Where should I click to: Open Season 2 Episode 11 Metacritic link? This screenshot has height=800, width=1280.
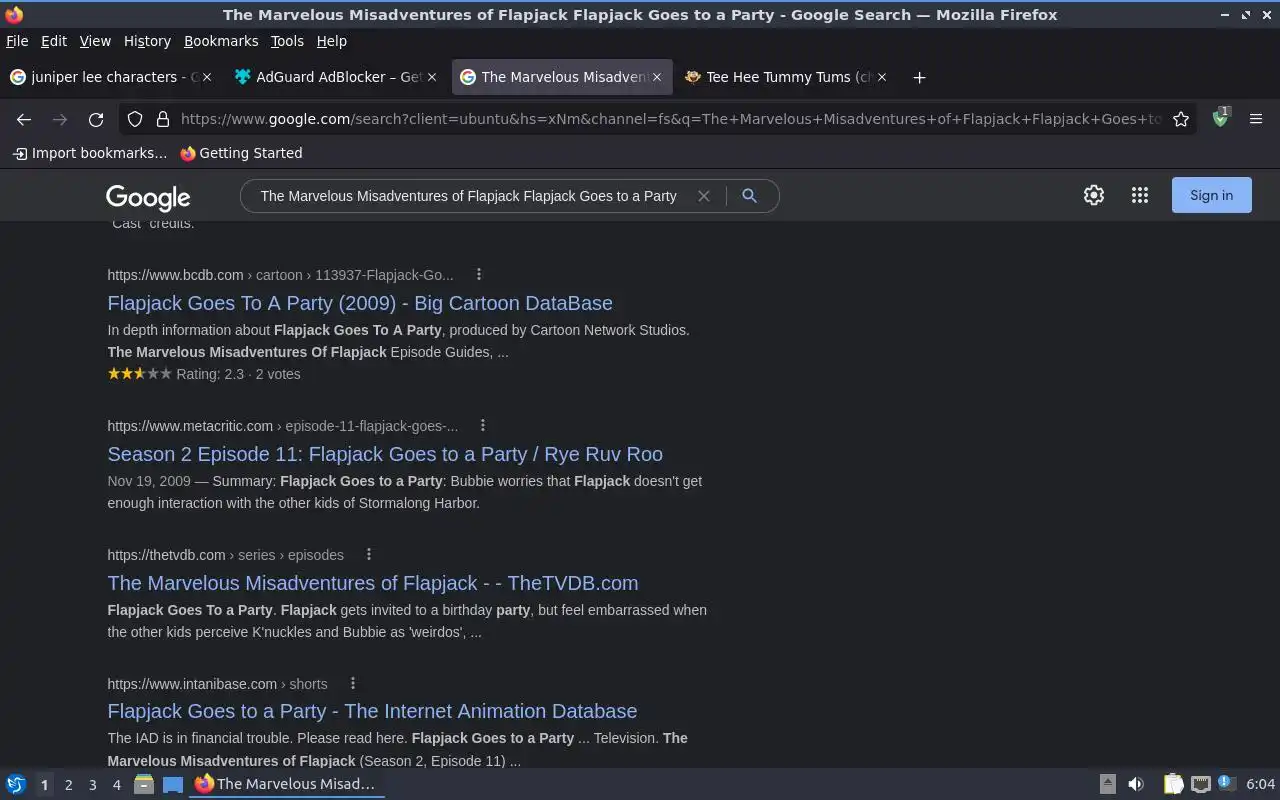385,454
